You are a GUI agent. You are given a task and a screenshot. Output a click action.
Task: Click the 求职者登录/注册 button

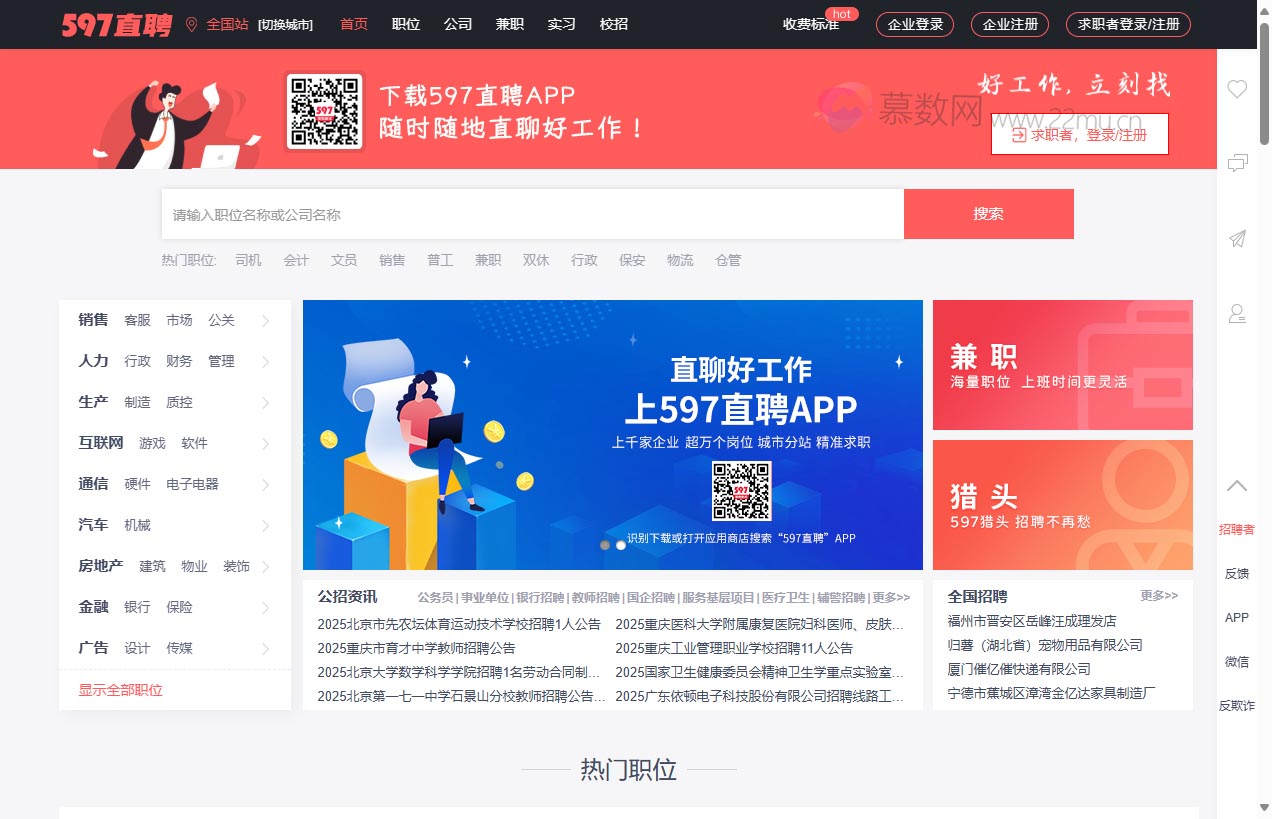point(1128,24)
